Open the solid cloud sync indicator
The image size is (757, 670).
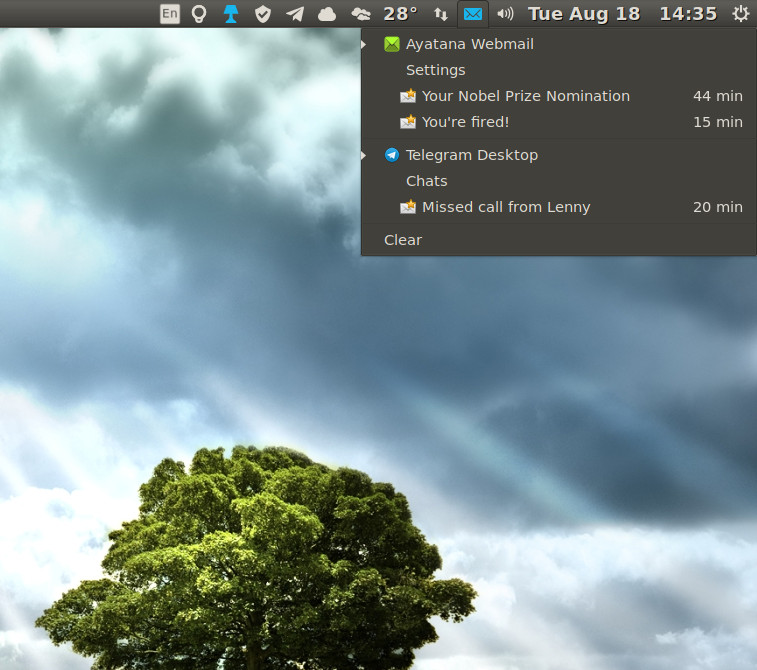coord(327,14)
